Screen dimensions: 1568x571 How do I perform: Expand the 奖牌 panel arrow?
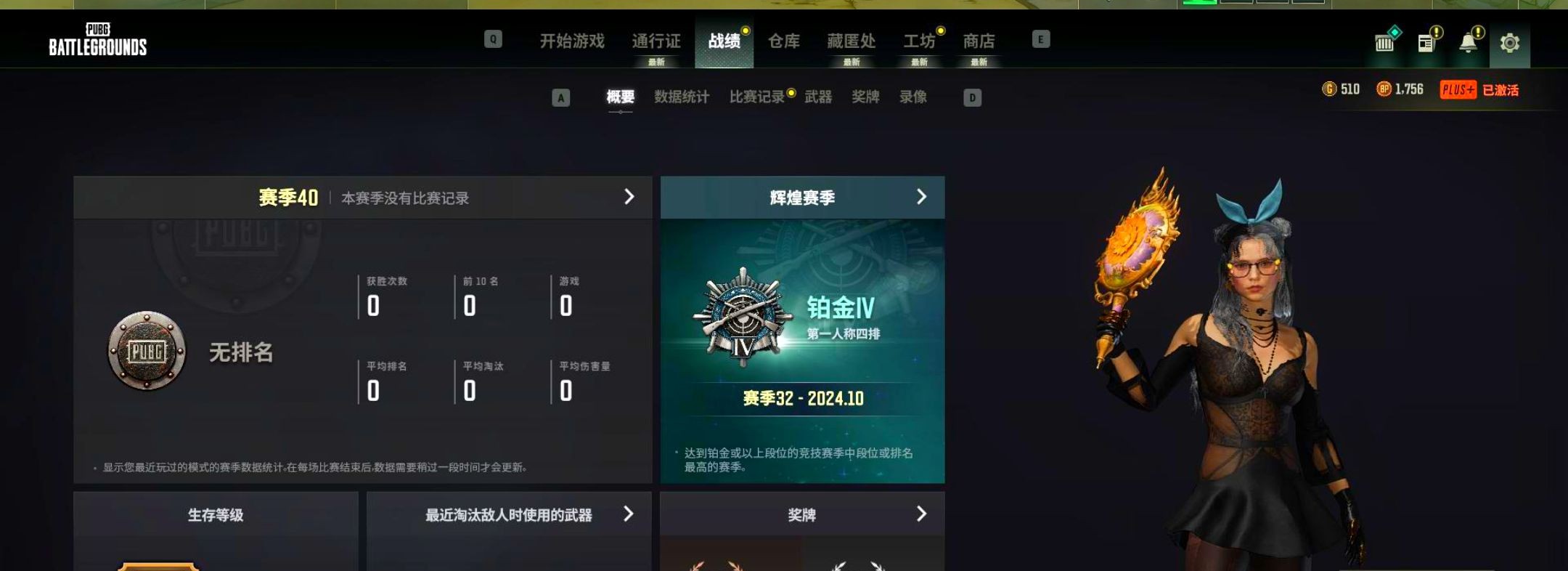(921, 514)
